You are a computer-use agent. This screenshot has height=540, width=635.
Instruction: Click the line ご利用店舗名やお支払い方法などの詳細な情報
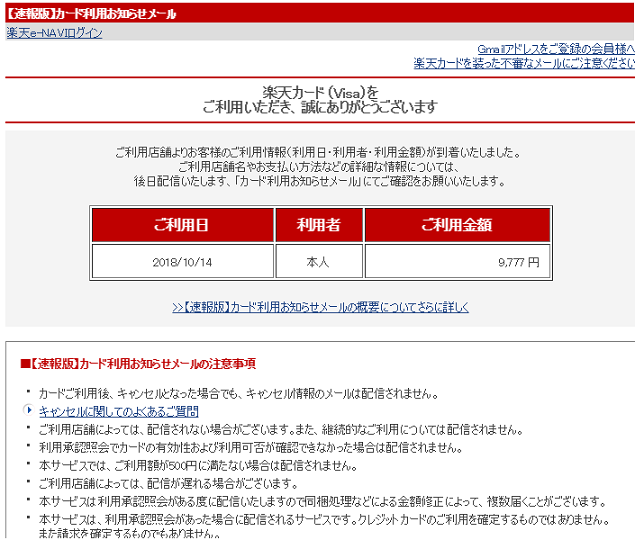click(318, 167)
